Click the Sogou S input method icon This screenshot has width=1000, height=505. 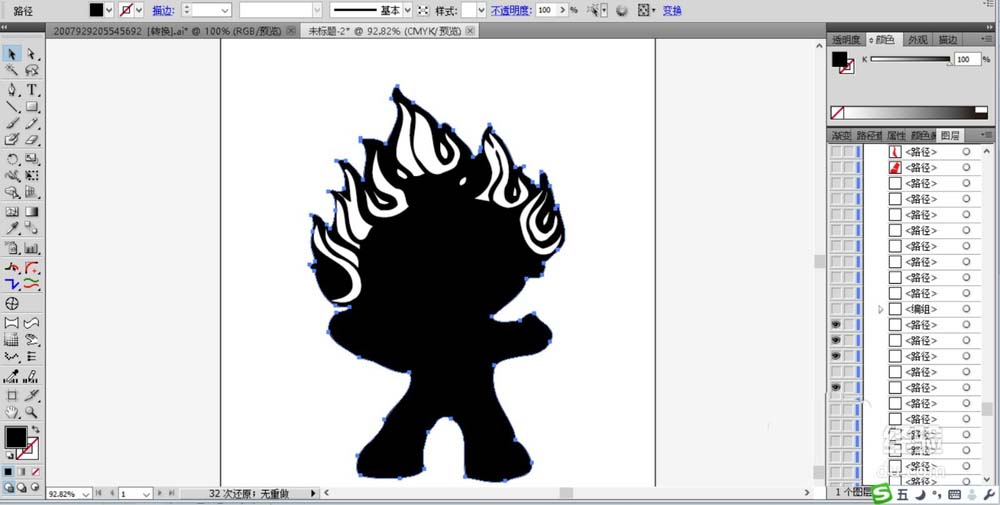[882, 493]
